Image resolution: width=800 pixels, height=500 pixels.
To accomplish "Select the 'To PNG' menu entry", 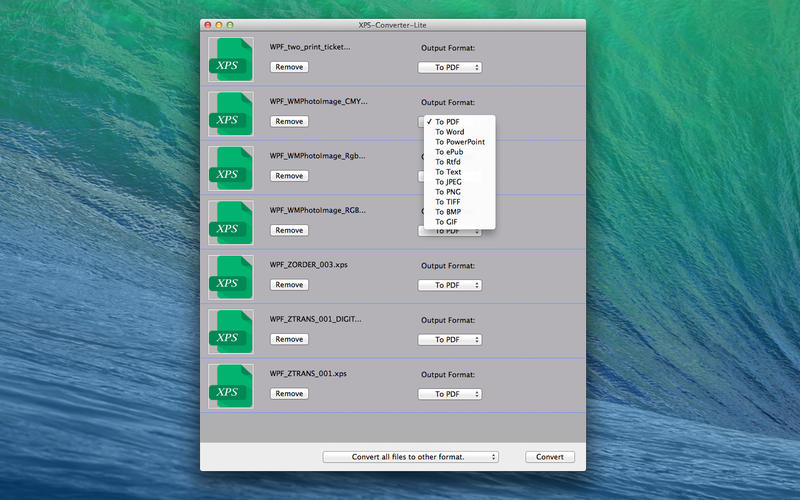I will coord(447,192).
